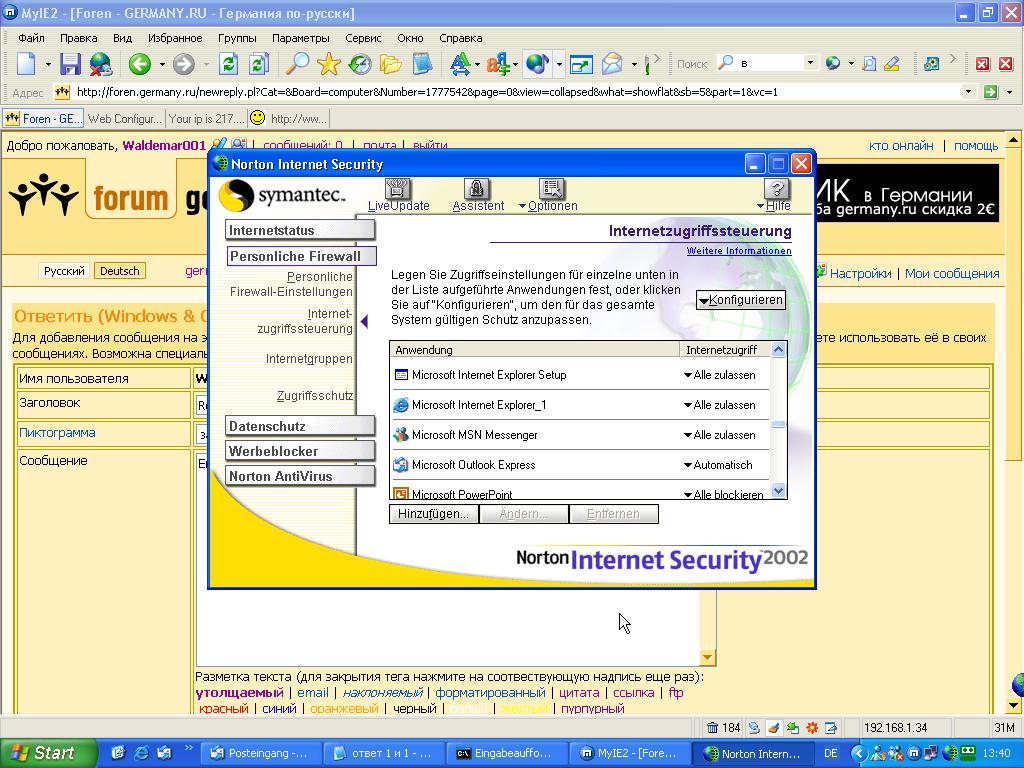Viewport: 1024px width, 768px height.
Task: Click the Microsoft MSN Messenger application icon
Action: [401, 434]
